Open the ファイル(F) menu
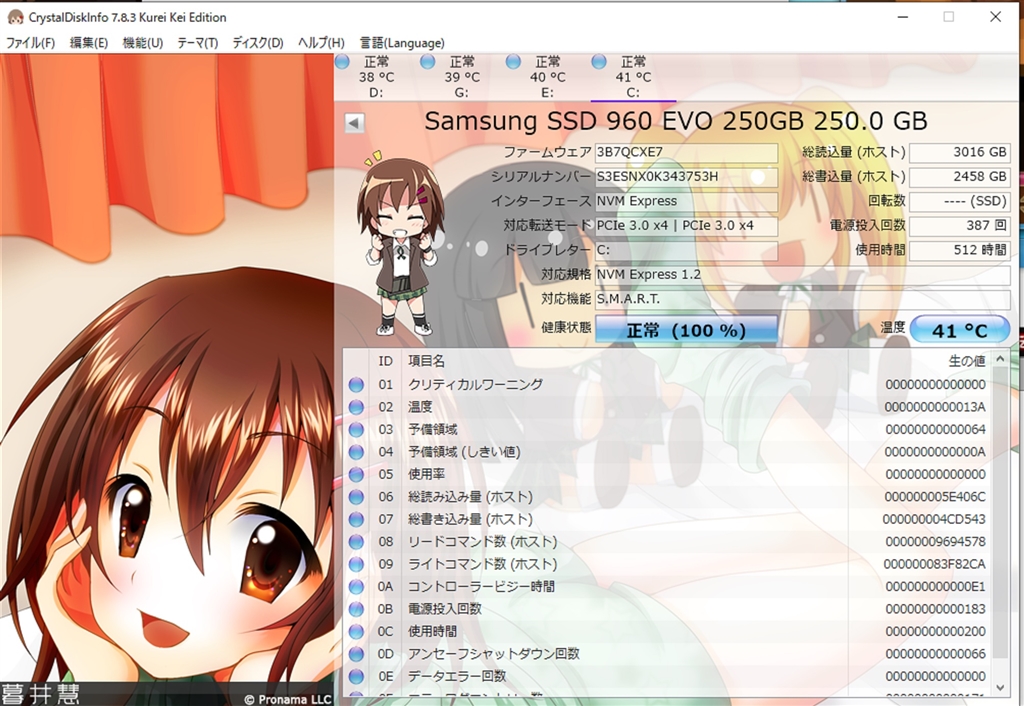This screenshot has width=1024, height=706. pos(30,42)
